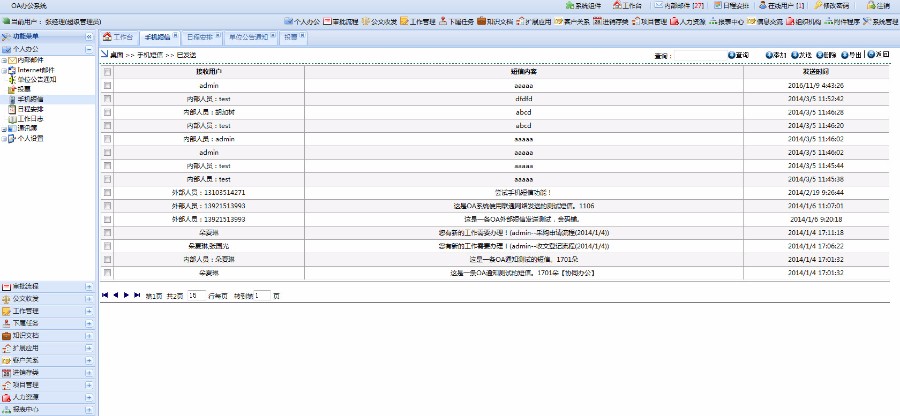This screenshot has width=900, height=416.
Task: Click the 发送 button in list toolbar
Action: (x=801, y=55)
